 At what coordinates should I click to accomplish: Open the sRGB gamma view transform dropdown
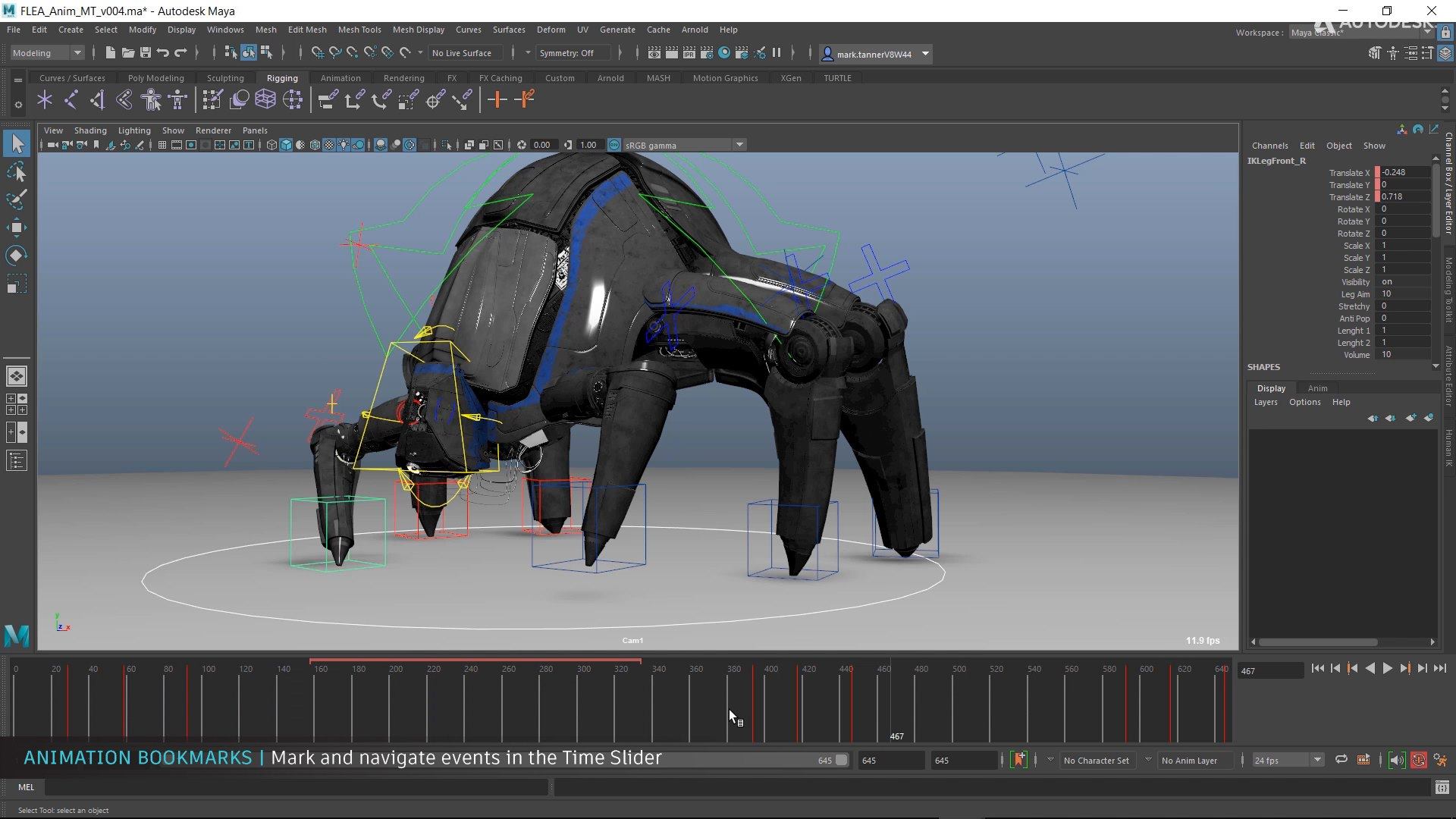coord(683,145)
